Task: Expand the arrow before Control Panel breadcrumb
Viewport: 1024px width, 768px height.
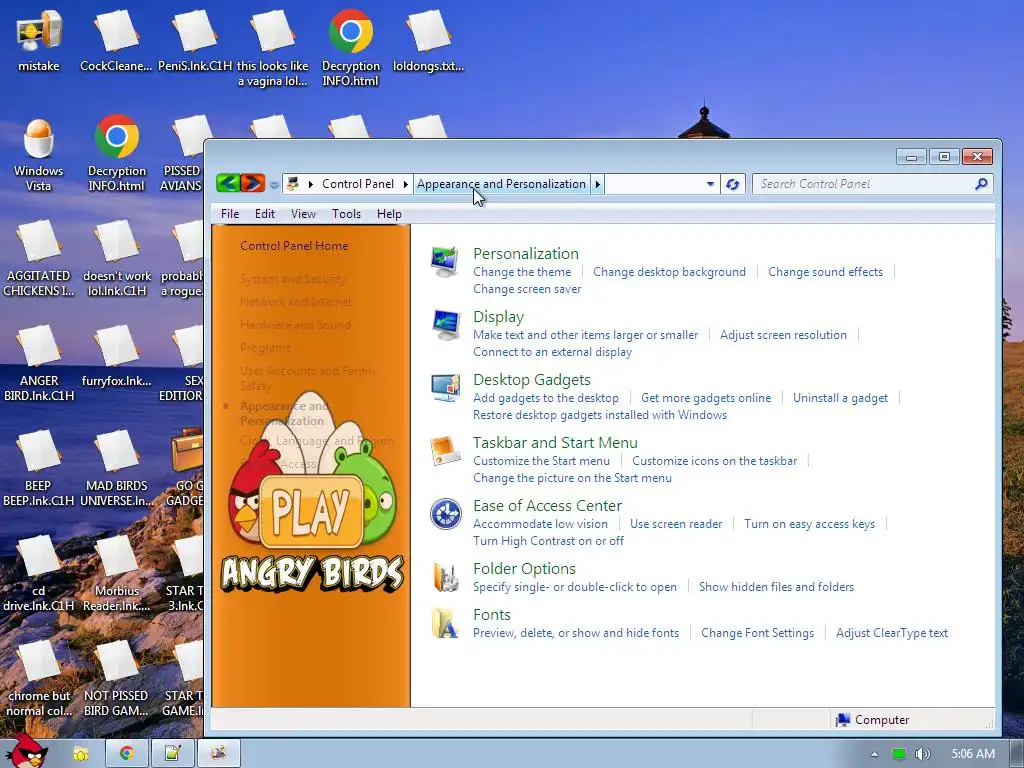Action: (x=310, y=184)
